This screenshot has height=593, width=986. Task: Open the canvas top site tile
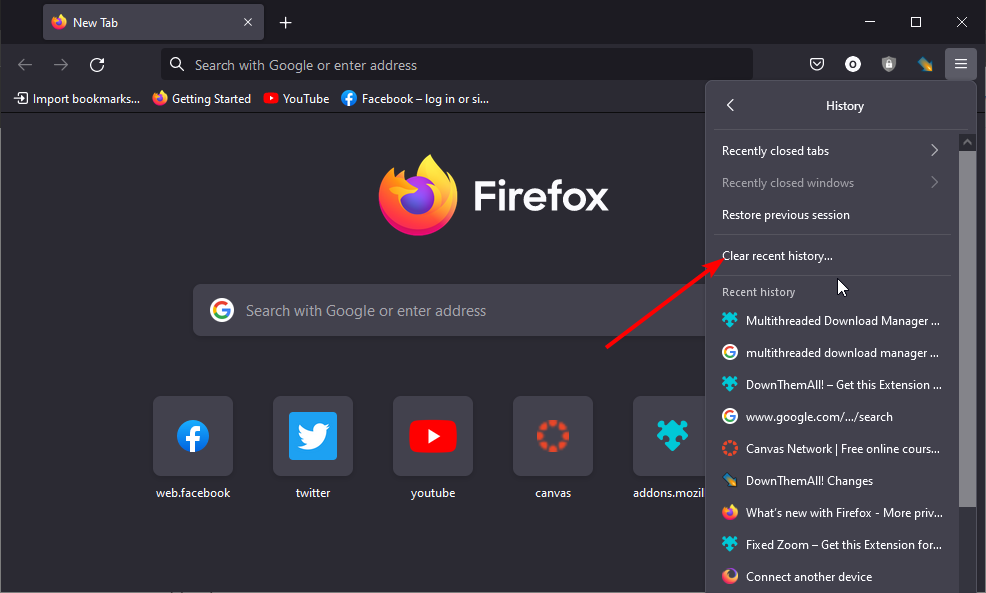tap(553, 436)
